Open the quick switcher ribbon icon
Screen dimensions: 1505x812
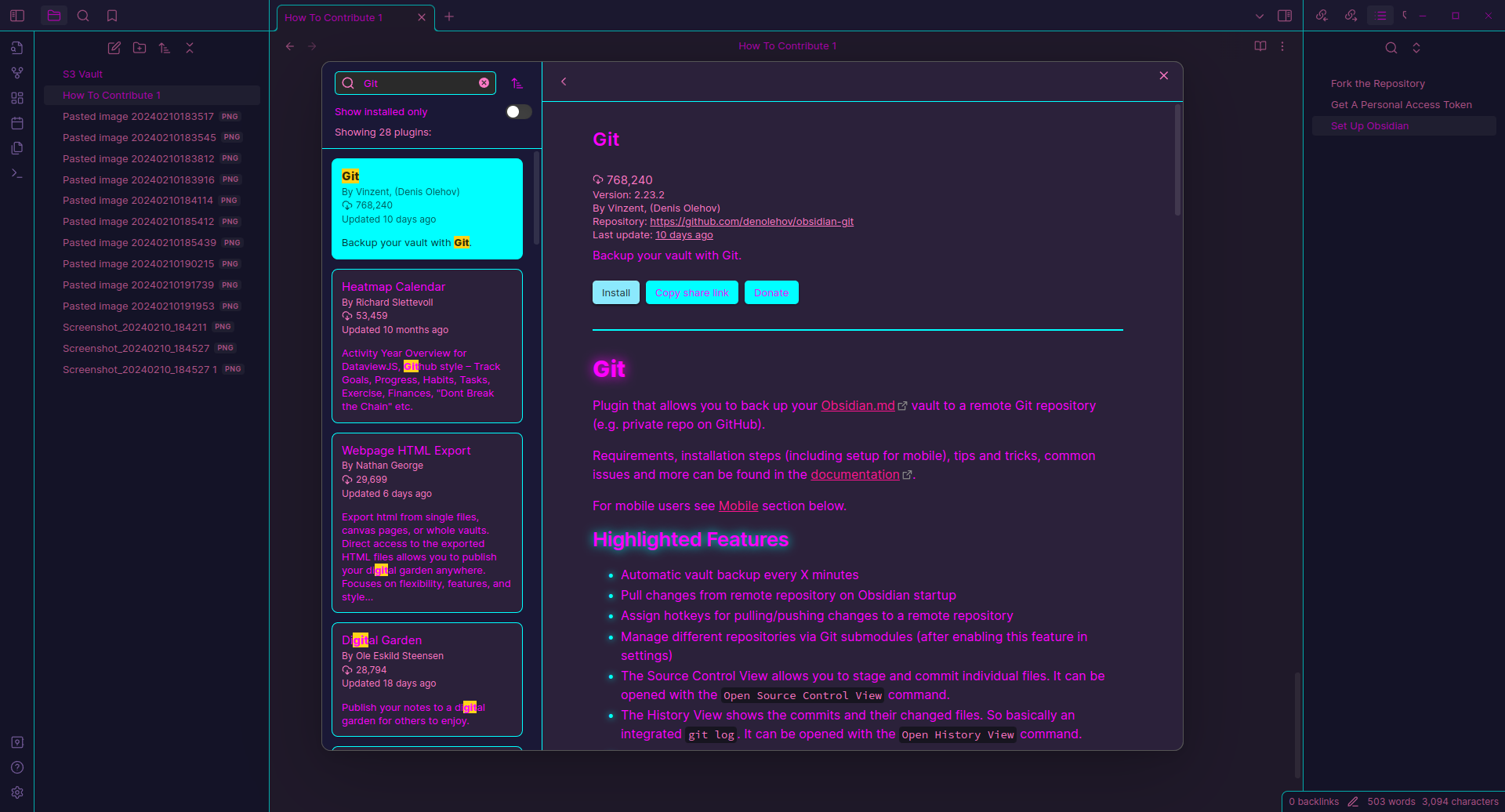coord(17,48)
